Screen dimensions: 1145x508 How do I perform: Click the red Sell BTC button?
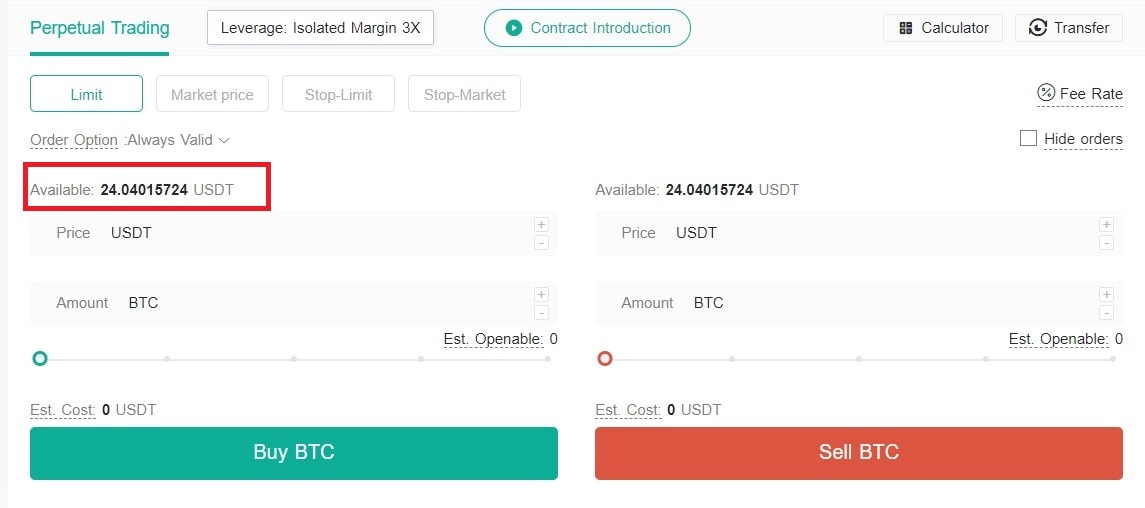tap(859, 453)
